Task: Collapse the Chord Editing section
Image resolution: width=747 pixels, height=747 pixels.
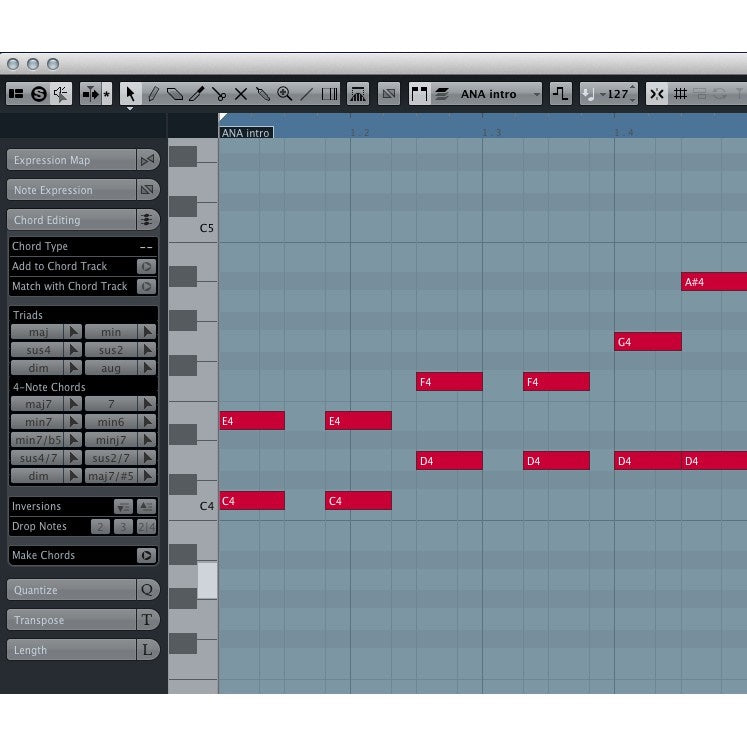Action: coord(71,220)
